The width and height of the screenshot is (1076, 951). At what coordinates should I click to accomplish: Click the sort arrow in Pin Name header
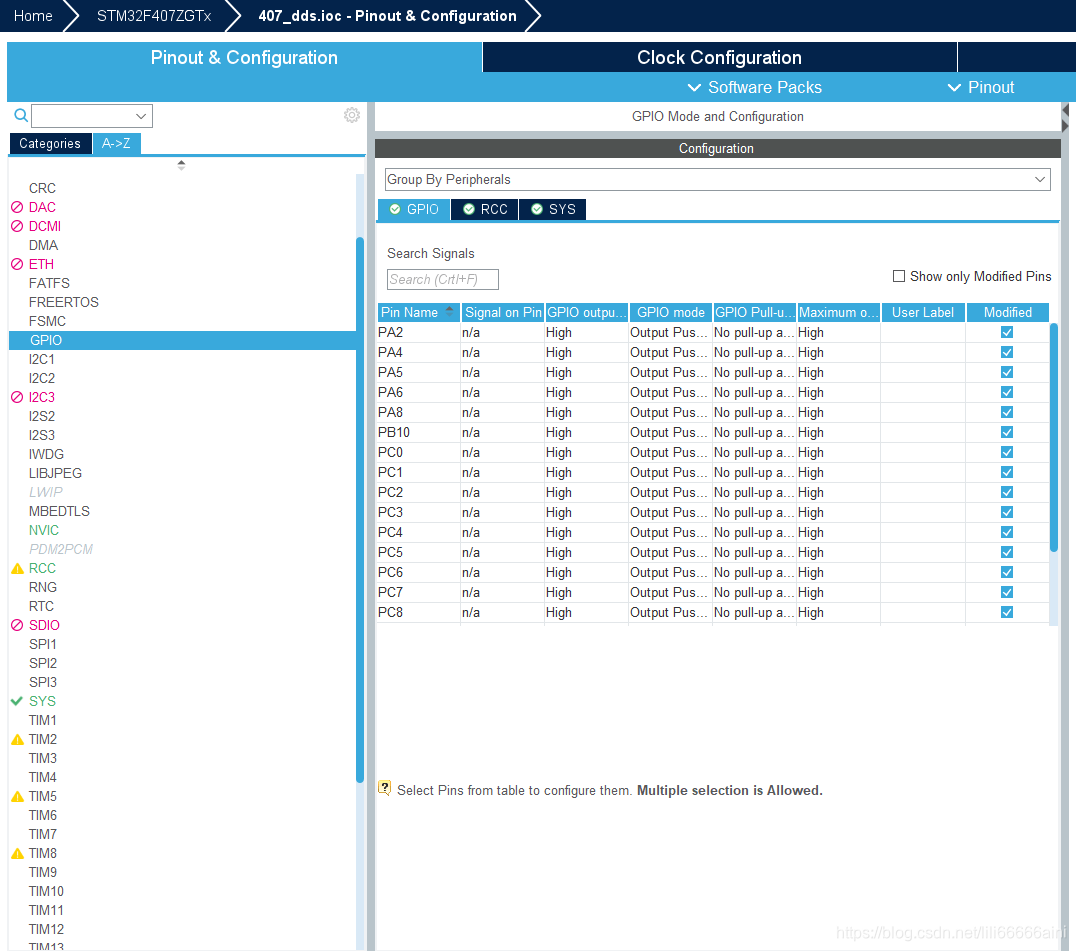pos(449,310)
